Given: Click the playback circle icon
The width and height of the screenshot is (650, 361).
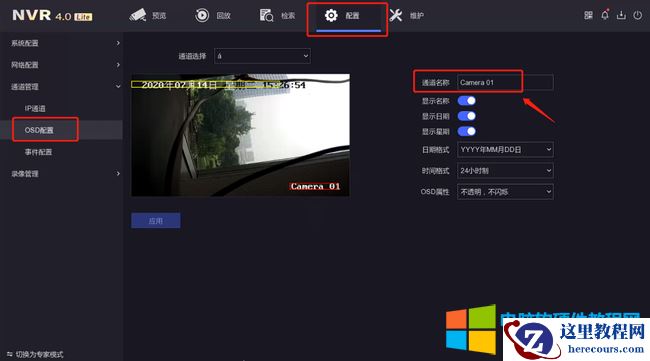Looking at the screenshot, I should (x=202, y=15).
